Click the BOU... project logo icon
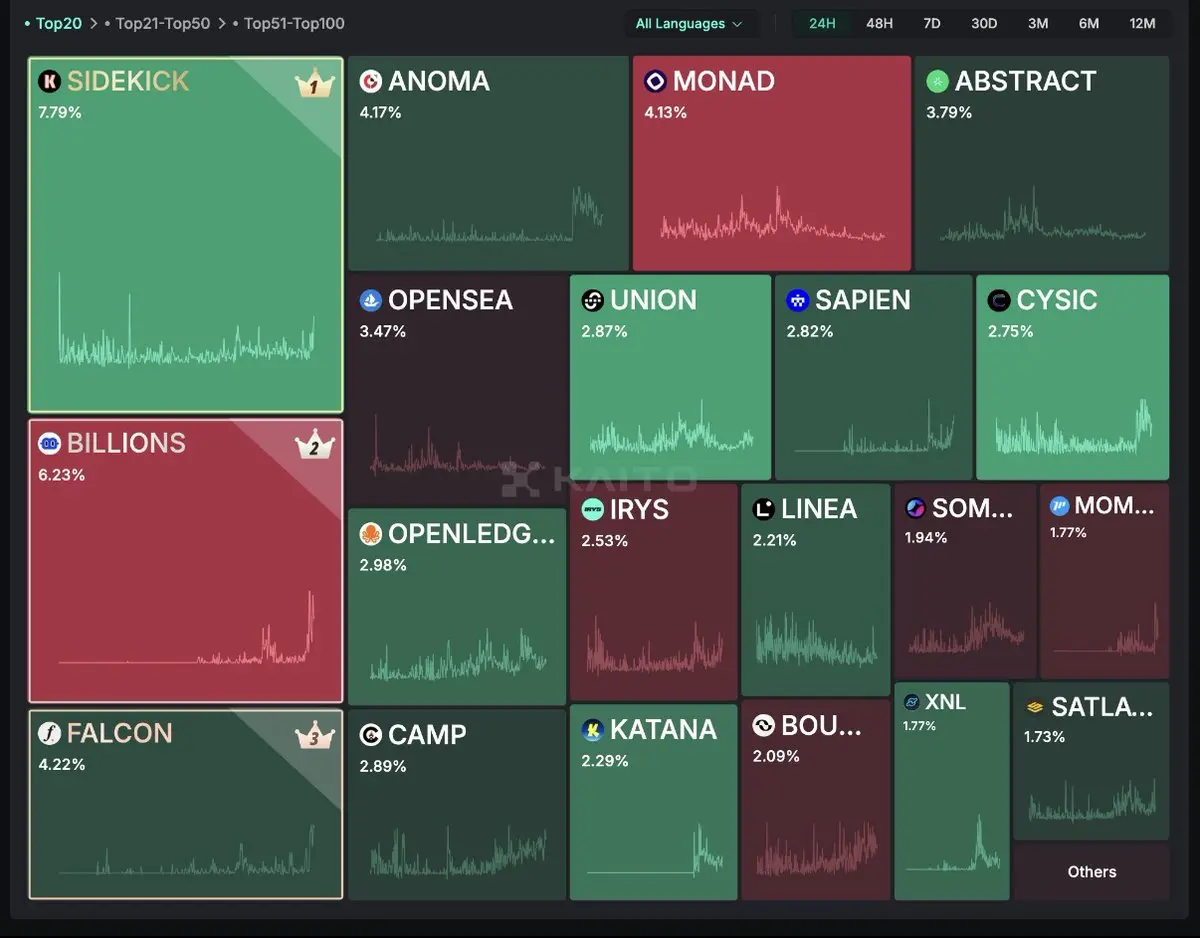Viewport: 1200px width, 938px height. tap(764, 725)
